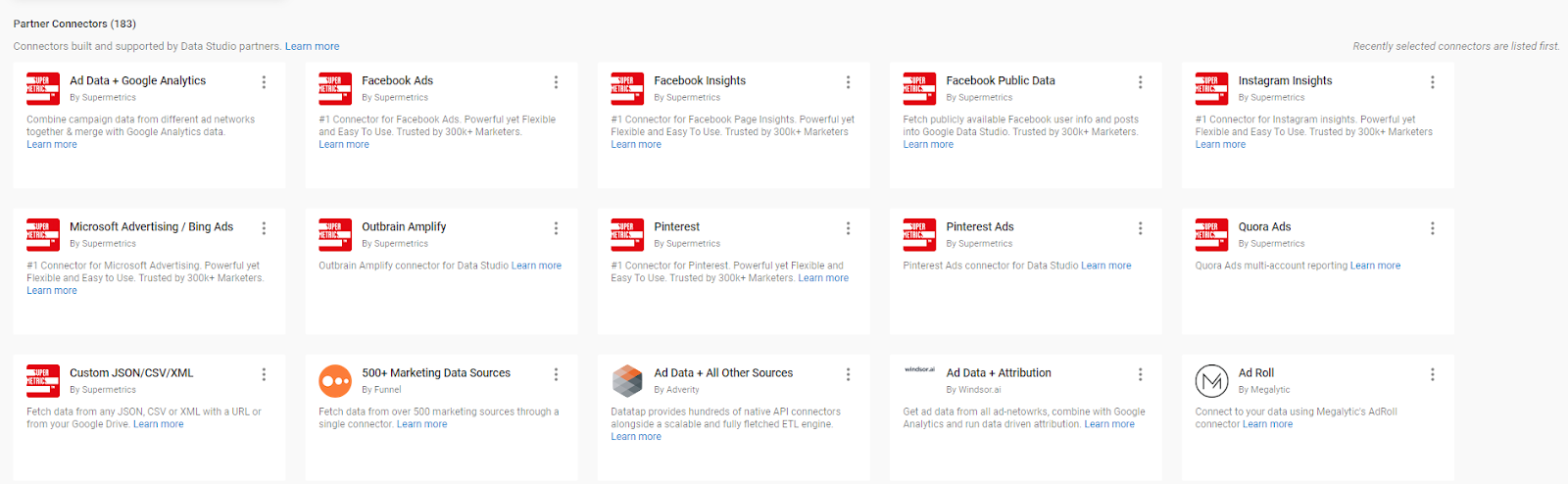Click the Supermetrics logo on Facebook Public Data
Screen dimensions: 1568x484
tap(919, 88)
